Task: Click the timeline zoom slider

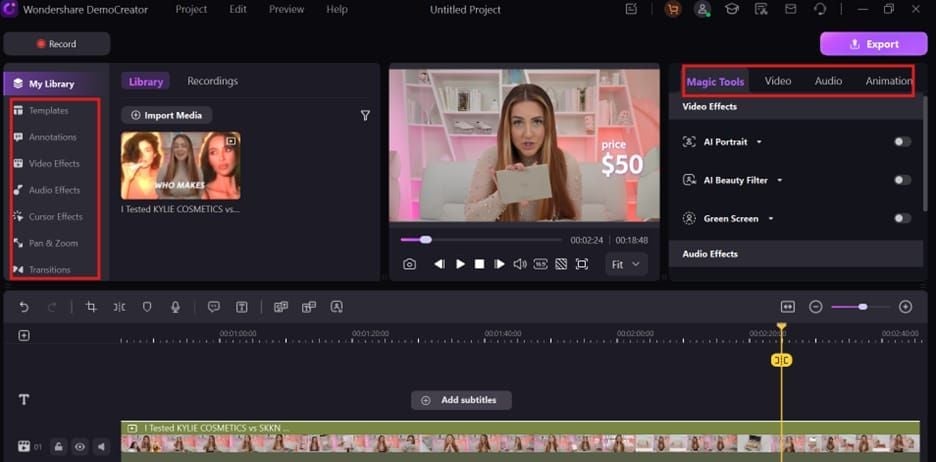Action: (x=860, y=307)
